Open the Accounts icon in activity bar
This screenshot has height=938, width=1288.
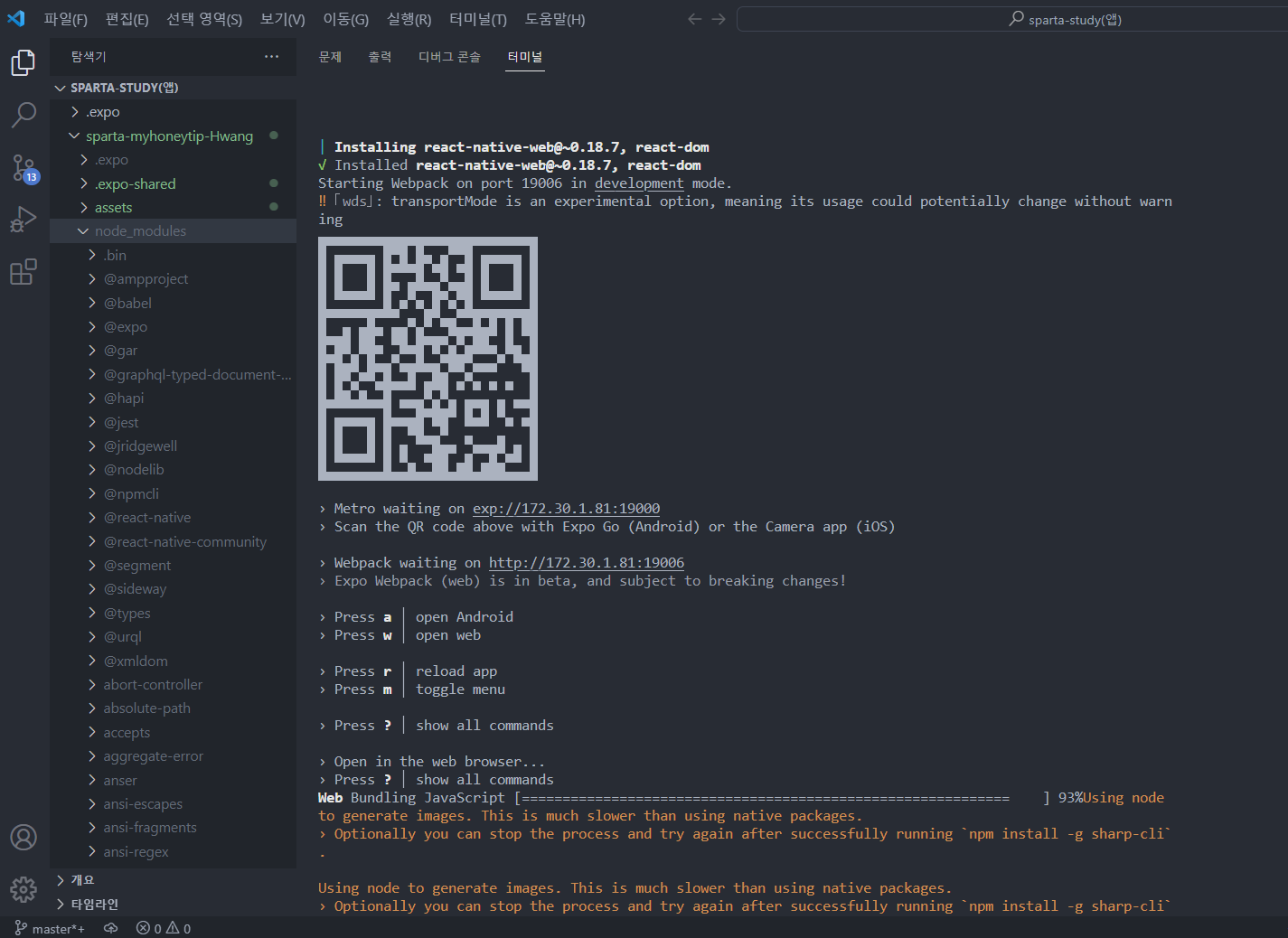[24, 838]
